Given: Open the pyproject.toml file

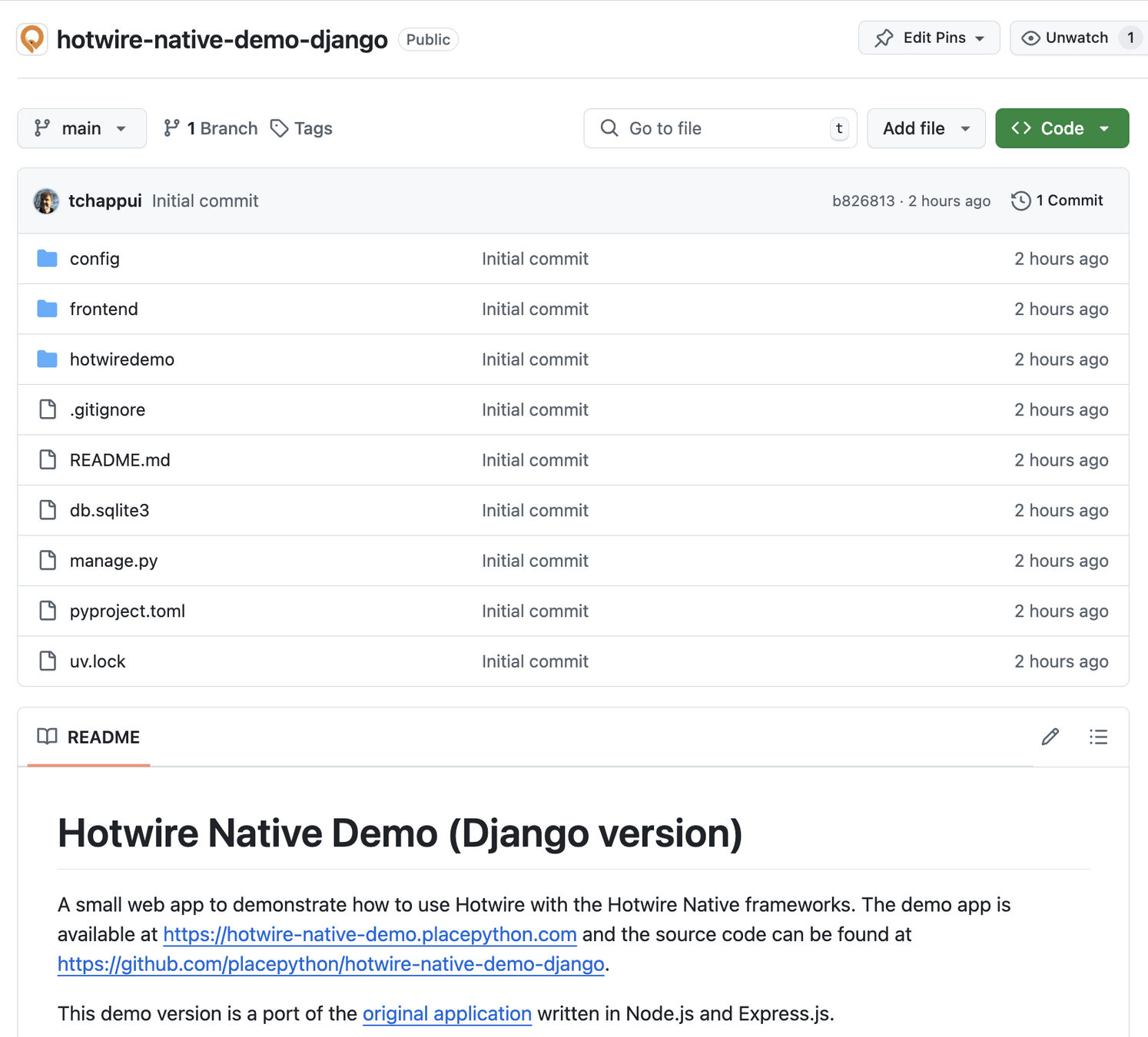Looking at the screenshot, I should pyautogui.click(x=128, y=611).
